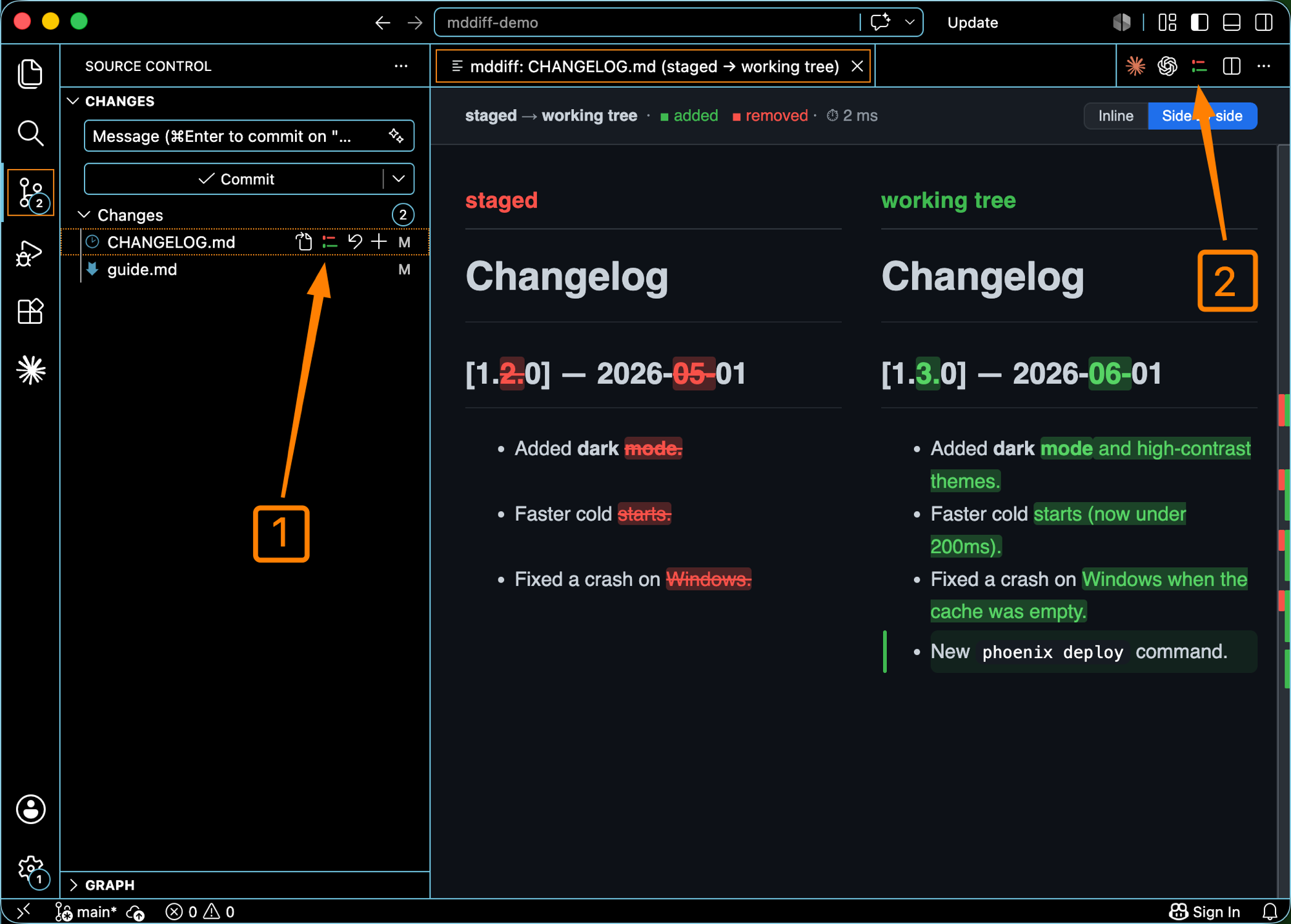Customize layout icon in title bar
Image resolution: width=1291 pixels, height=924 pixels.
[x=1167, y=23]
